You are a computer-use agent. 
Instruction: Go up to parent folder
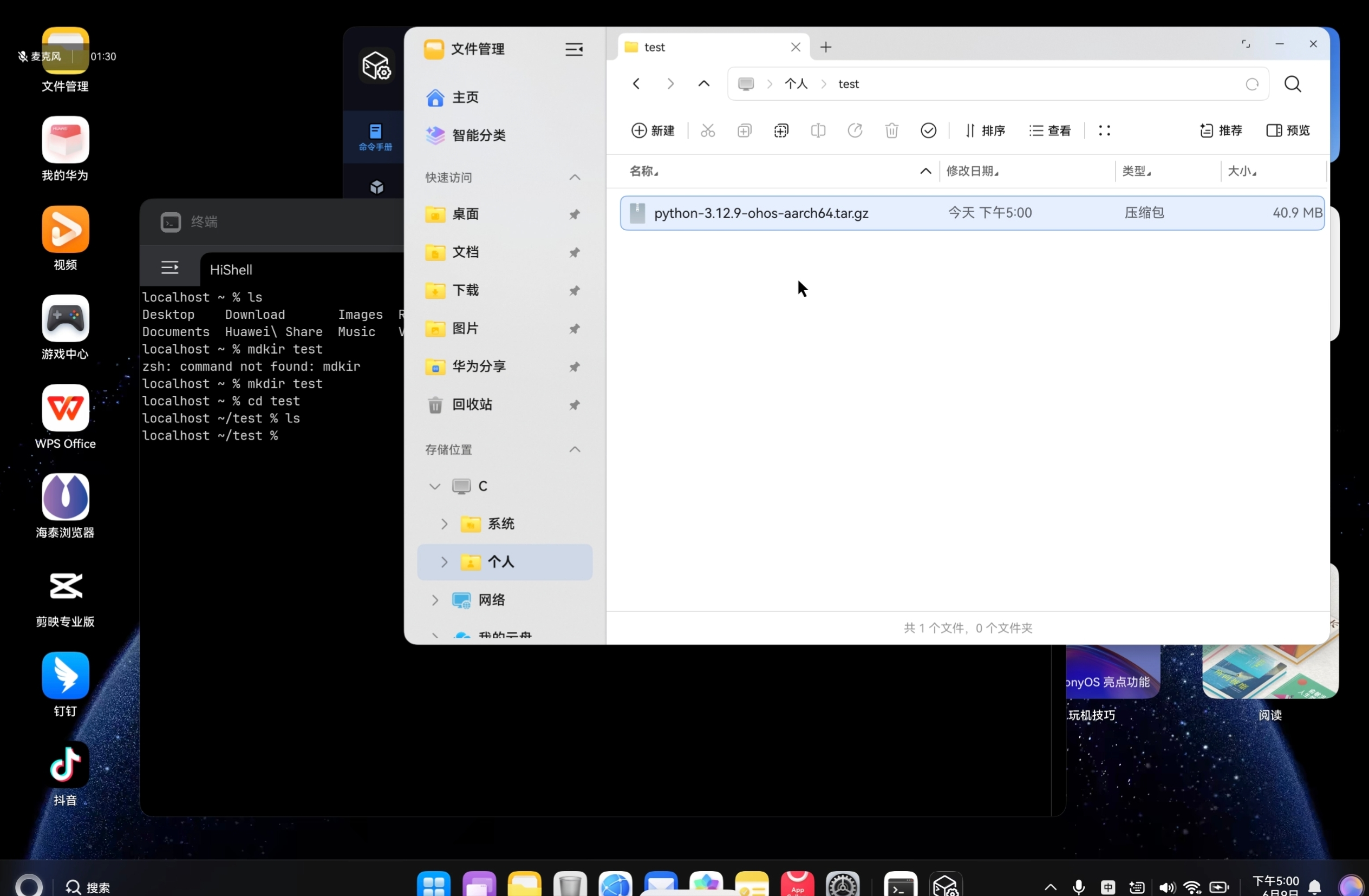click(x=703, y=84)
